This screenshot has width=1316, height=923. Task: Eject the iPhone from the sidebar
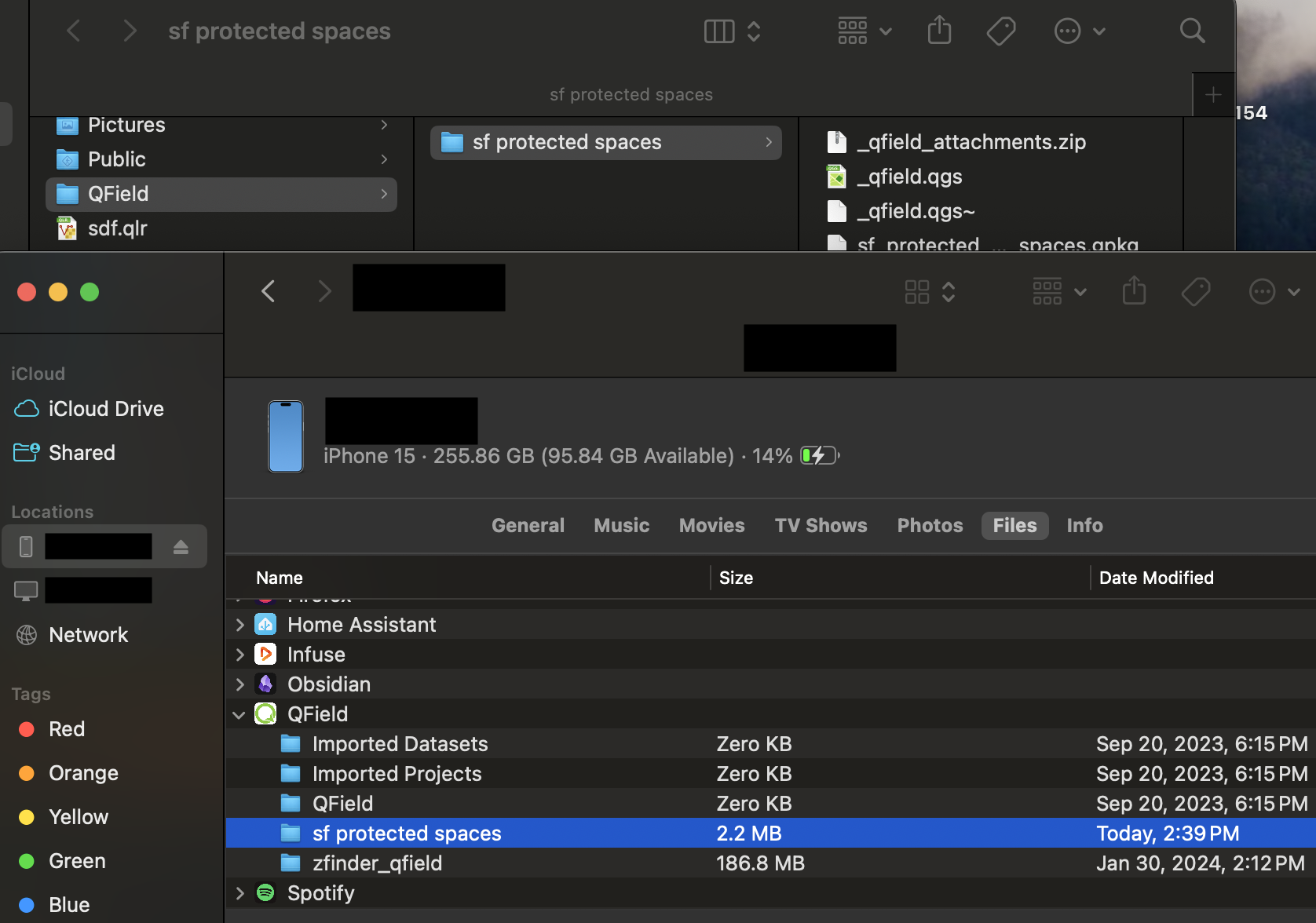click(181, 546)
